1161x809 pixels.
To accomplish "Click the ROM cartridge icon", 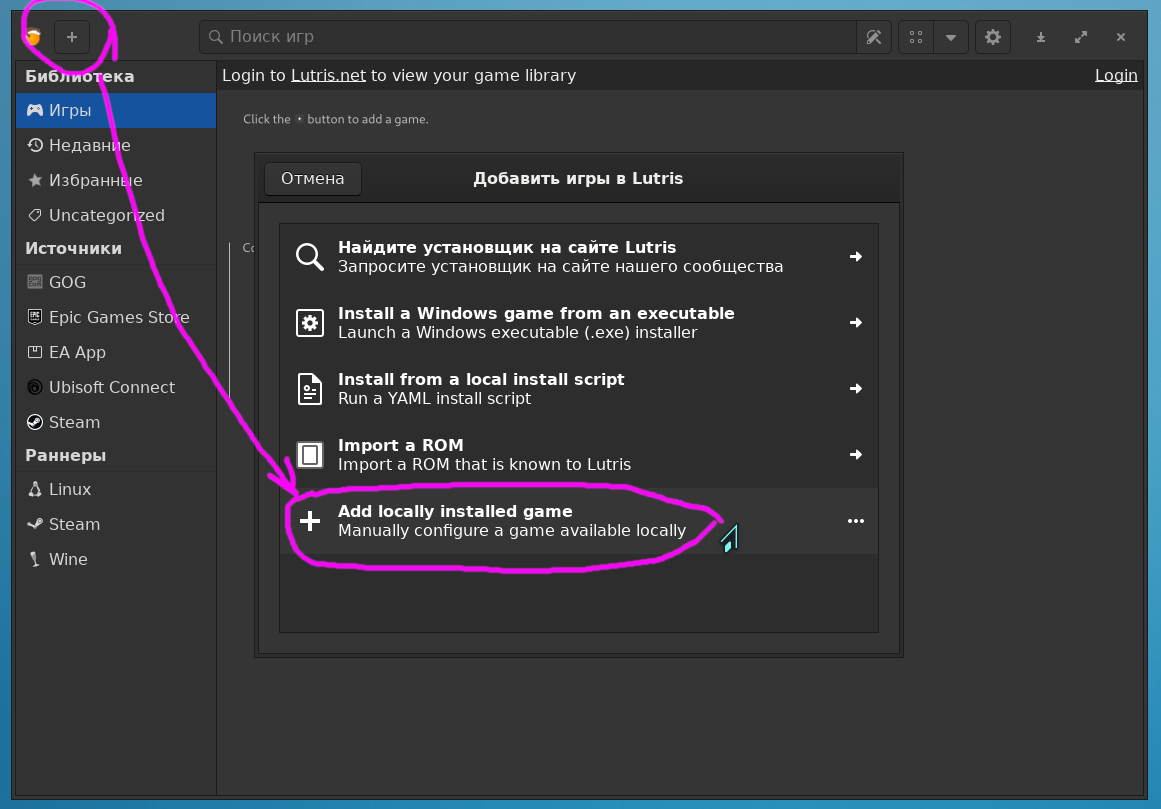I will pyautogui.click(x=310, y=454).
